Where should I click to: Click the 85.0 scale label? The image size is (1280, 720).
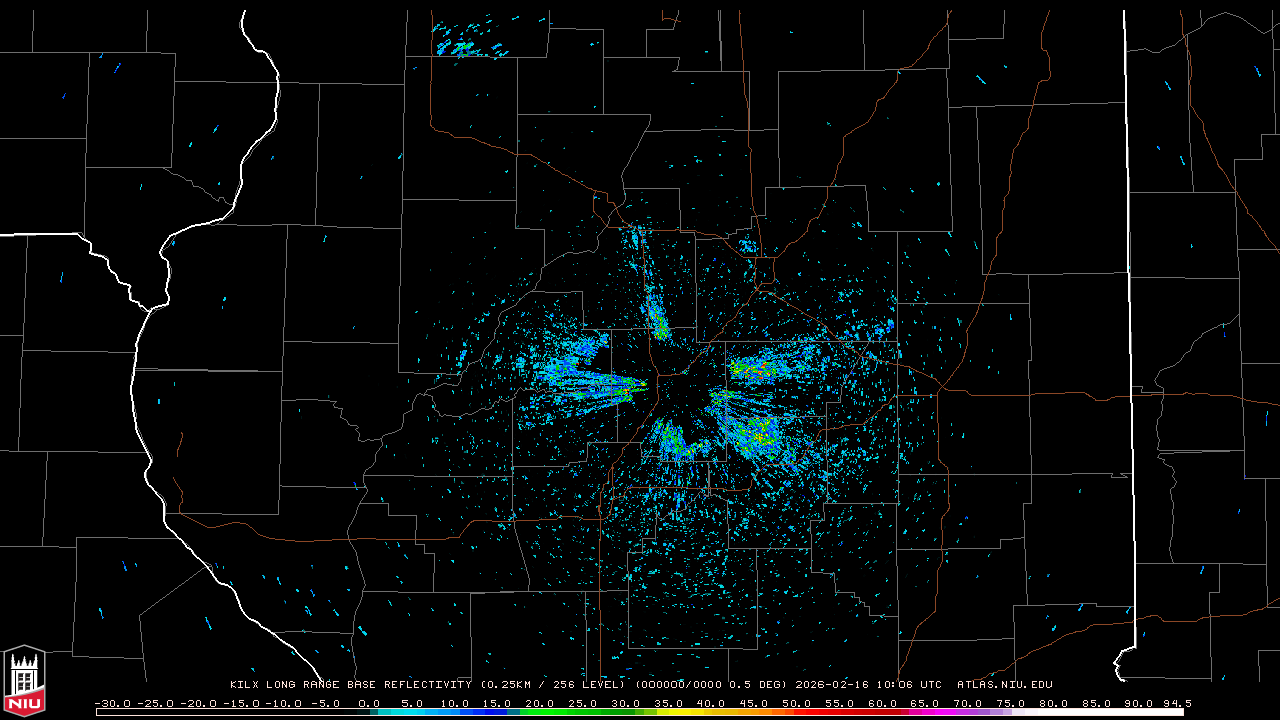[x=1097, y=703]
